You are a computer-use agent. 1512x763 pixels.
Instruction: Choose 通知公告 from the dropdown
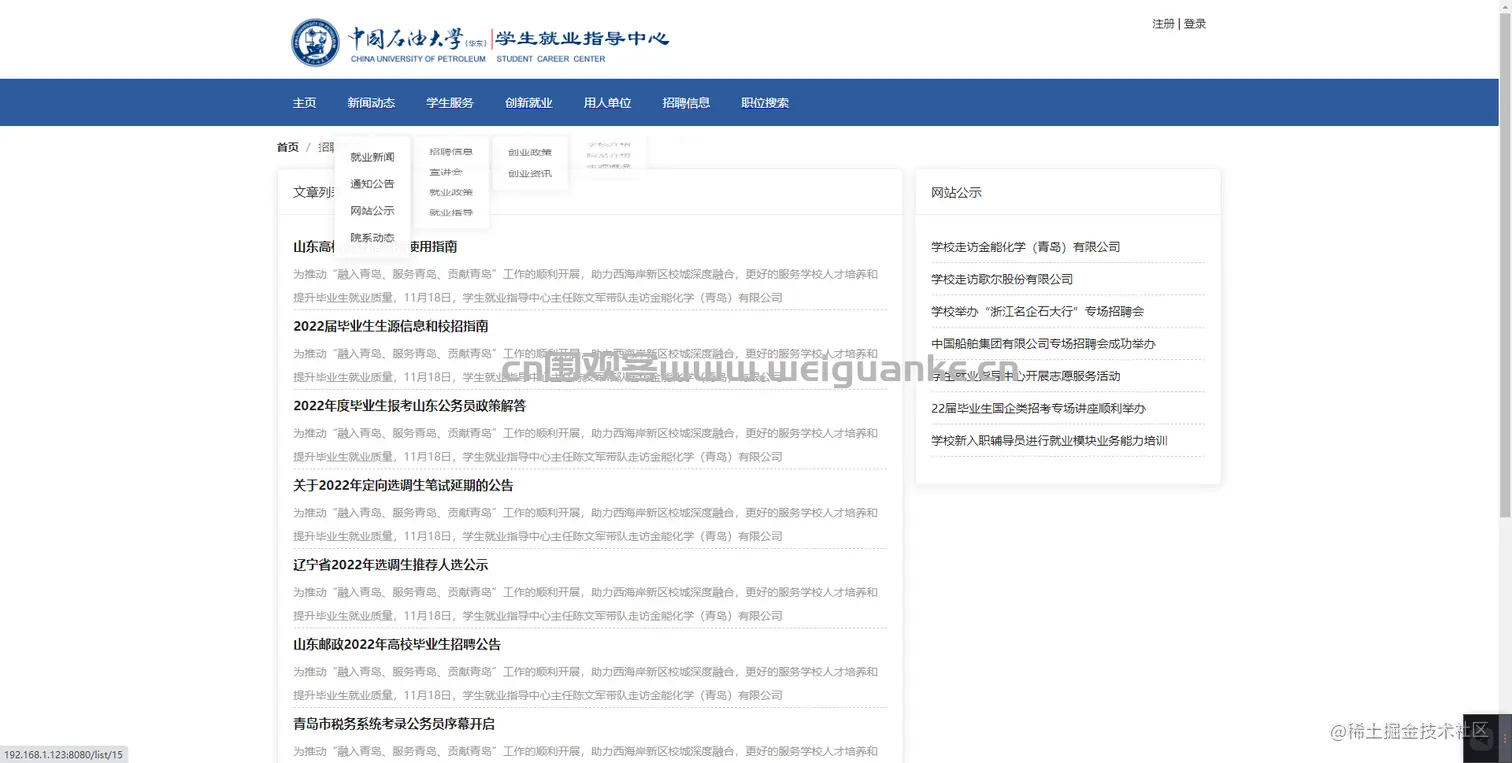(372, 184)
